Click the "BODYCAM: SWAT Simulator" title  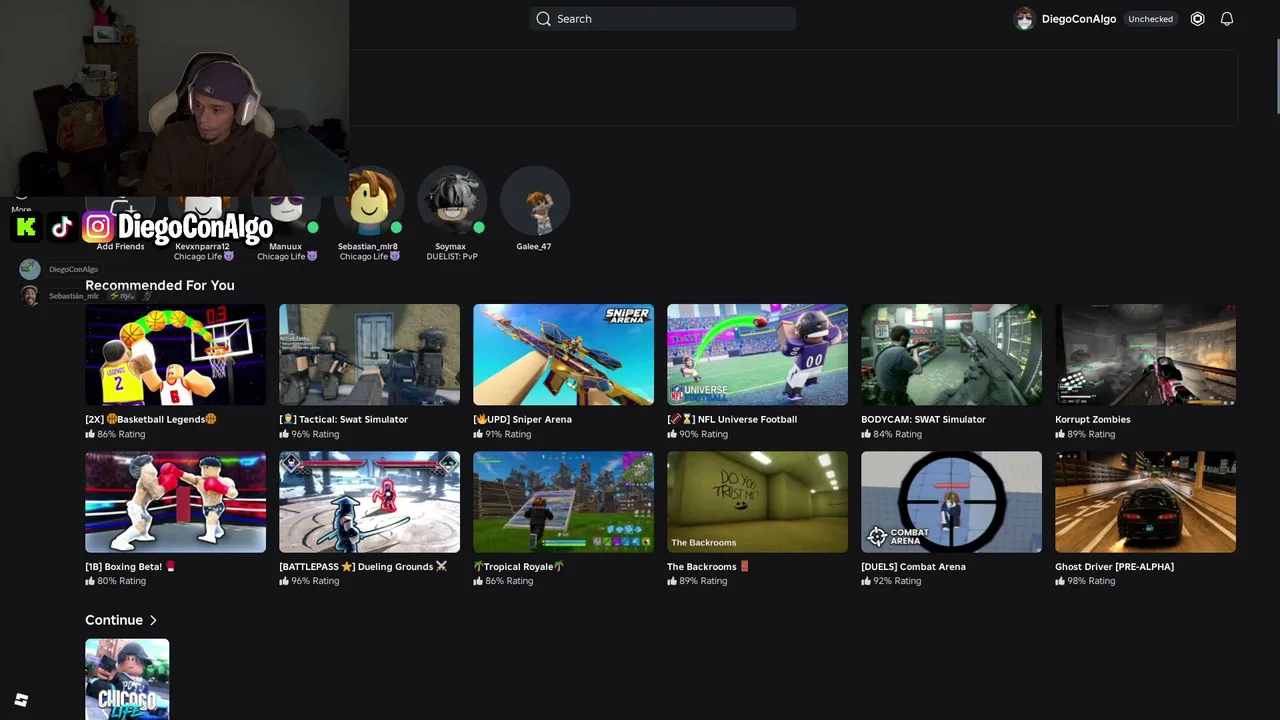coord(923,419)
